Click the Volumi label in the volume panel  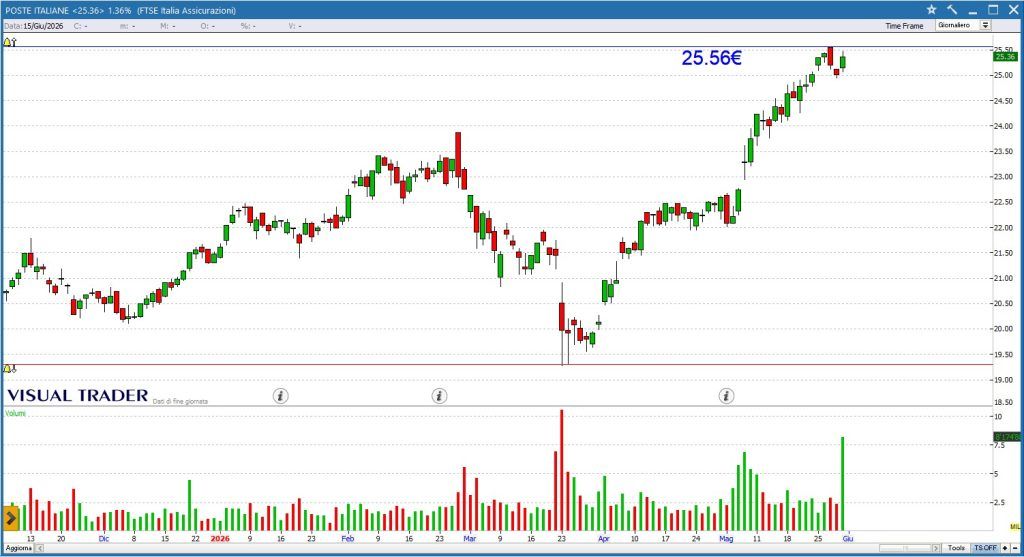(15, 413)
